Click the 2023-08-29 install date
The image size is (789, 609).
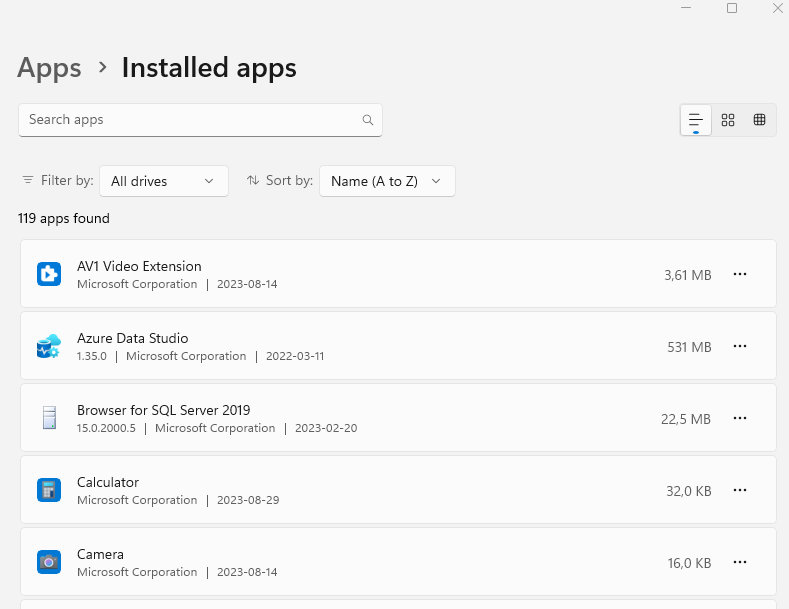click(248, 500)
